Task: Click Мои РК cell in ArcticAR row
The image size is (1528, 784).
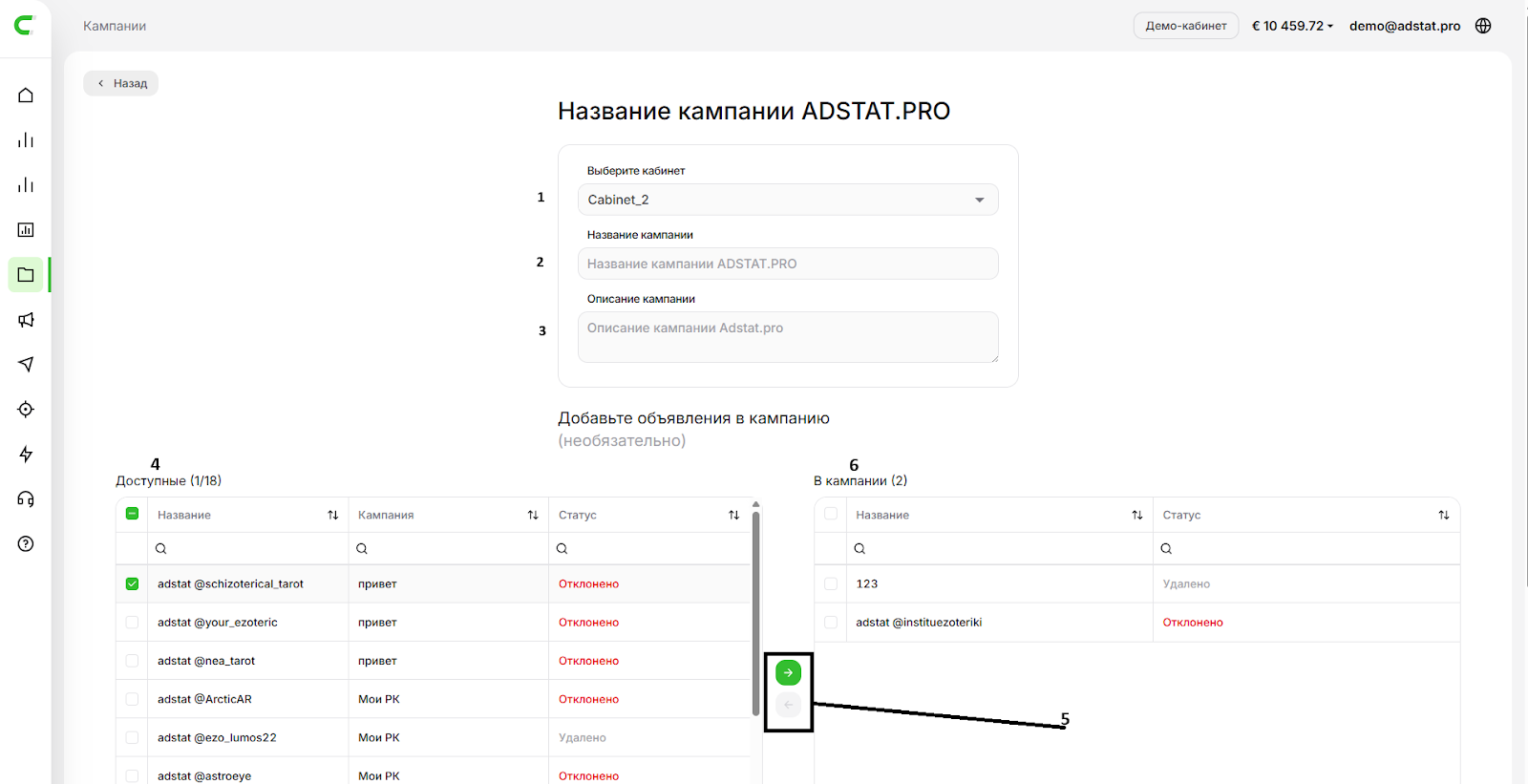Action: coord(379,699)
